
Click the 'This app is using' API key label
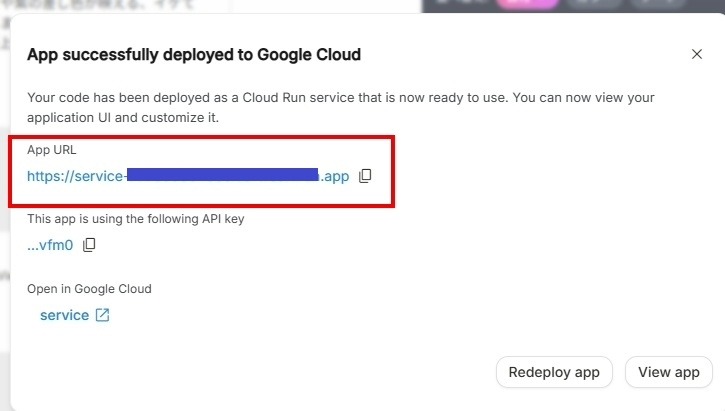click(135, 219)
